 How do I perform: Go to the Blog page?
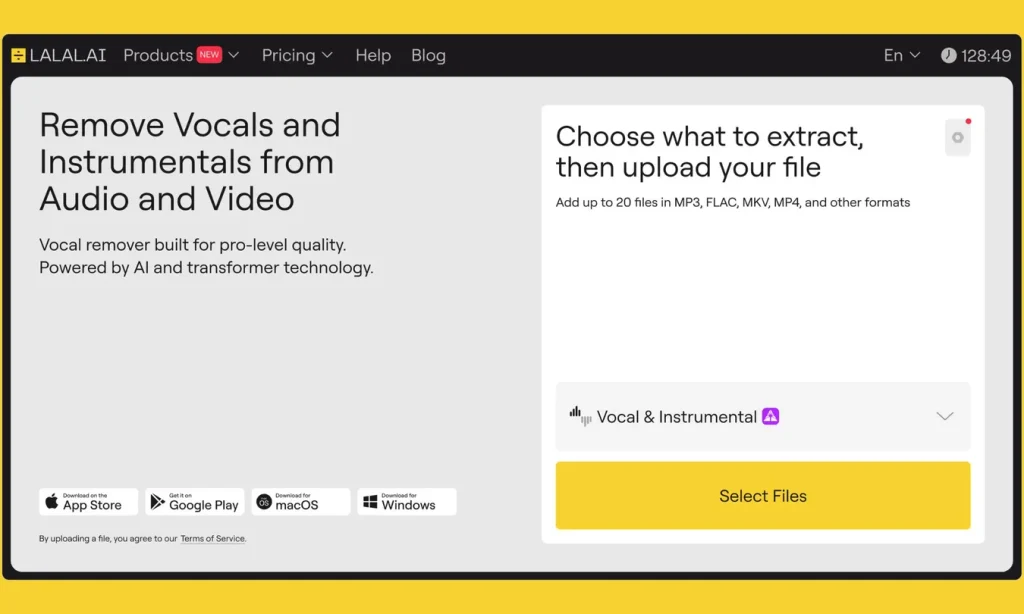pyautogui.click(x=428, y=56)
